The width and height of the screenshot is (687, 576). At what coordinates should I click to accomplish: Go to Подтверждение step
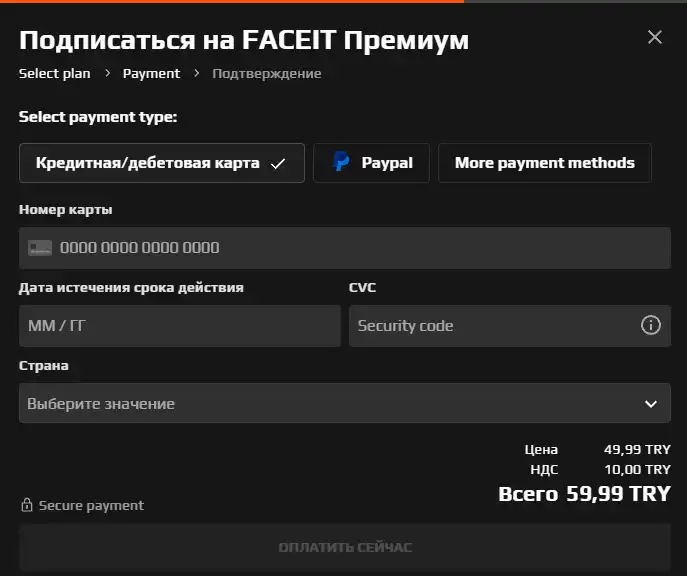coord(266,73)
